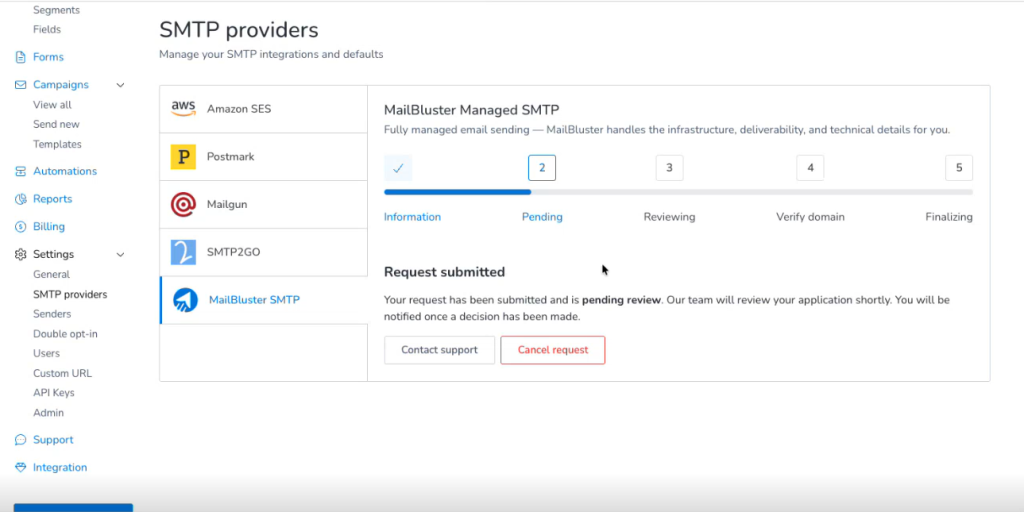Click the Forms document icon
1024x512 pixels.
(x=20, y=57)
